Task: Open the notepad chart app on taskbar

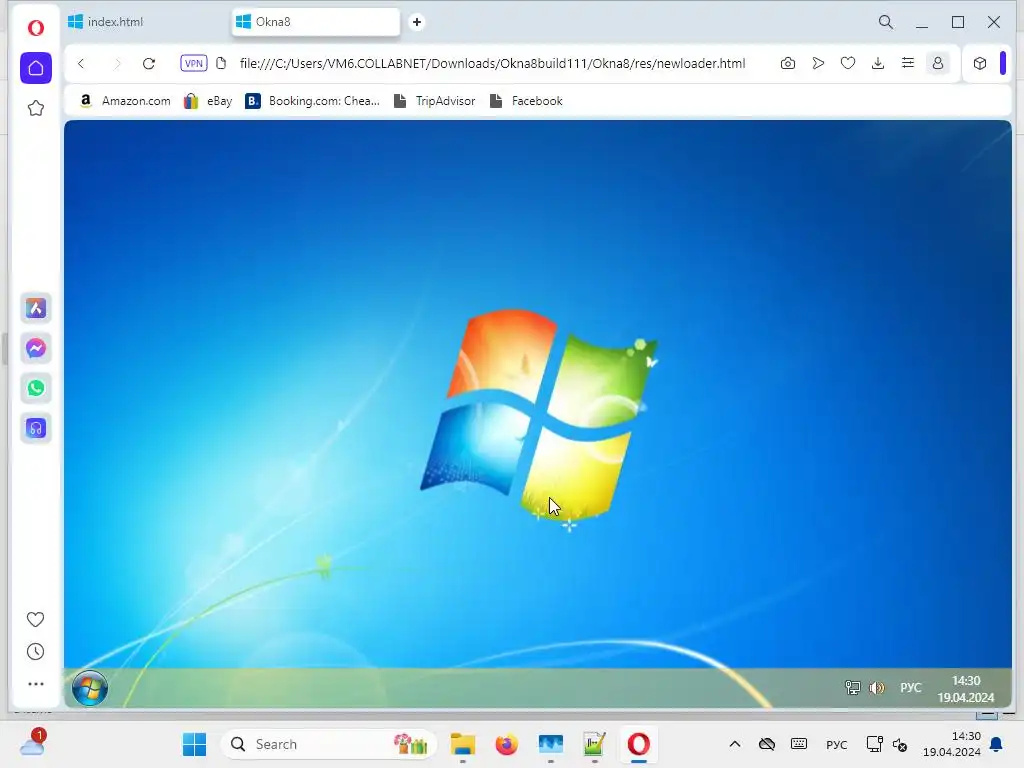Action: click(594, 744)
